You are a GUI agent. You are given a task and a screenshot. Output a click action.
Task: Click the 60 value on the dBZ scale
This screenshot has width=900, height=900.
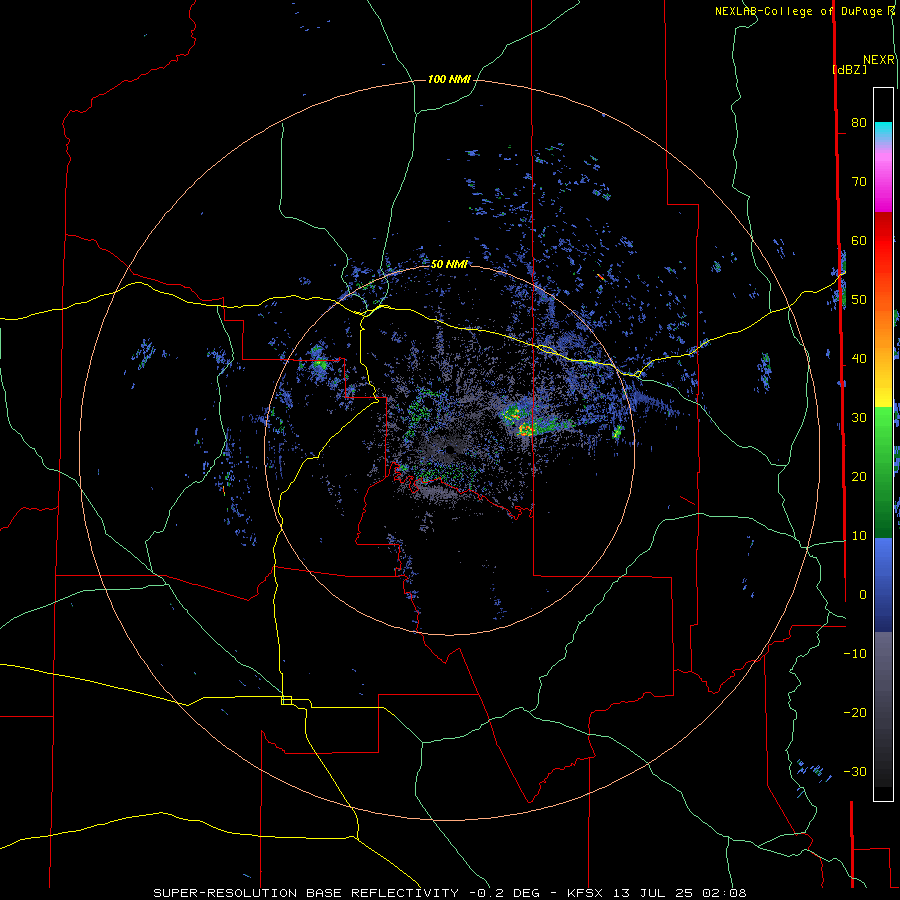tap(859, 240)
